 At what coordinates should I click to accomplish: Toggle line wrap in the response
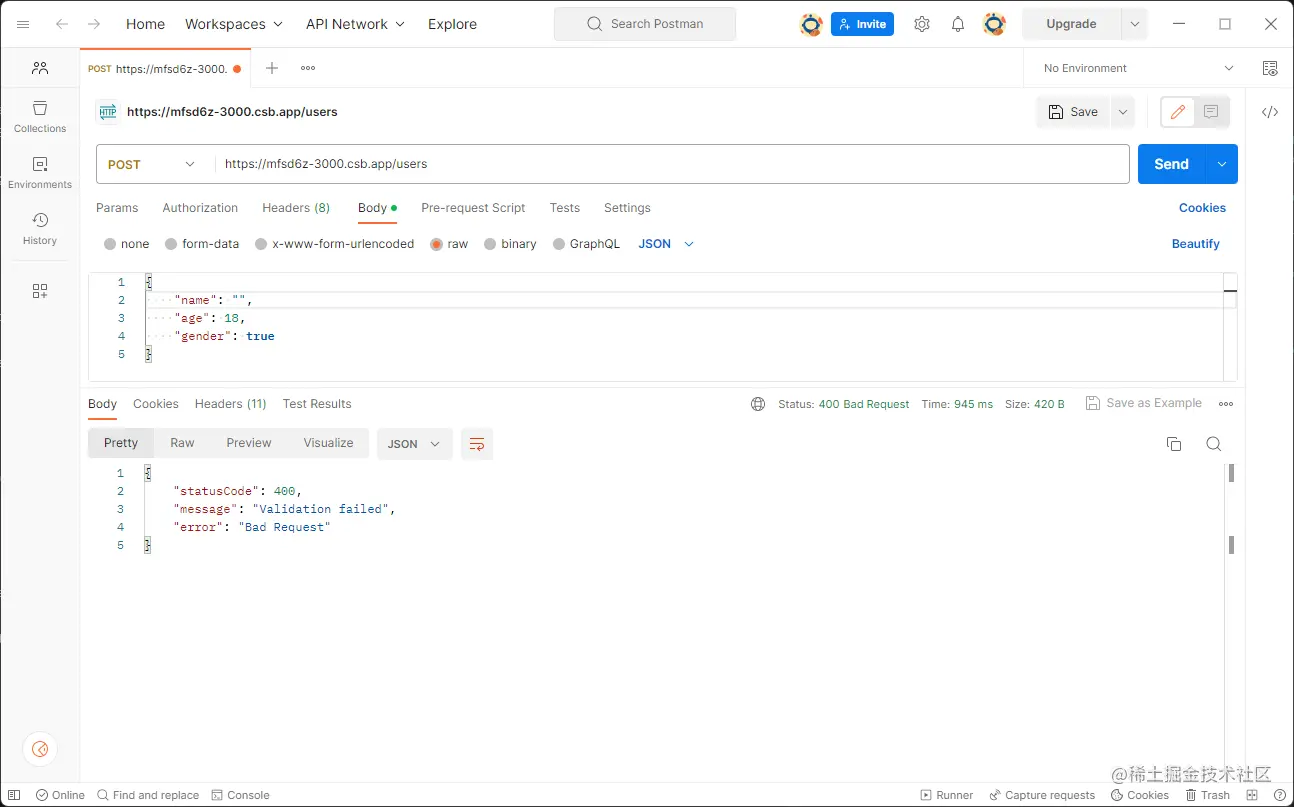[477, 444]
